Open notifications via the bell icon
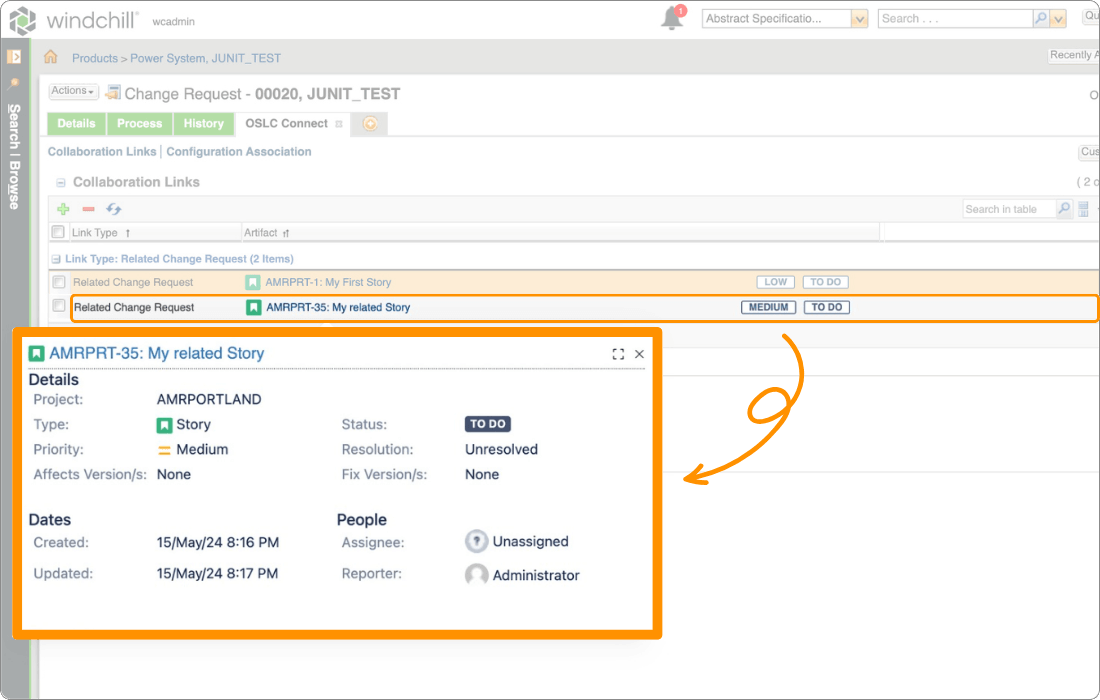1100x700 pixels. point(672,17)
